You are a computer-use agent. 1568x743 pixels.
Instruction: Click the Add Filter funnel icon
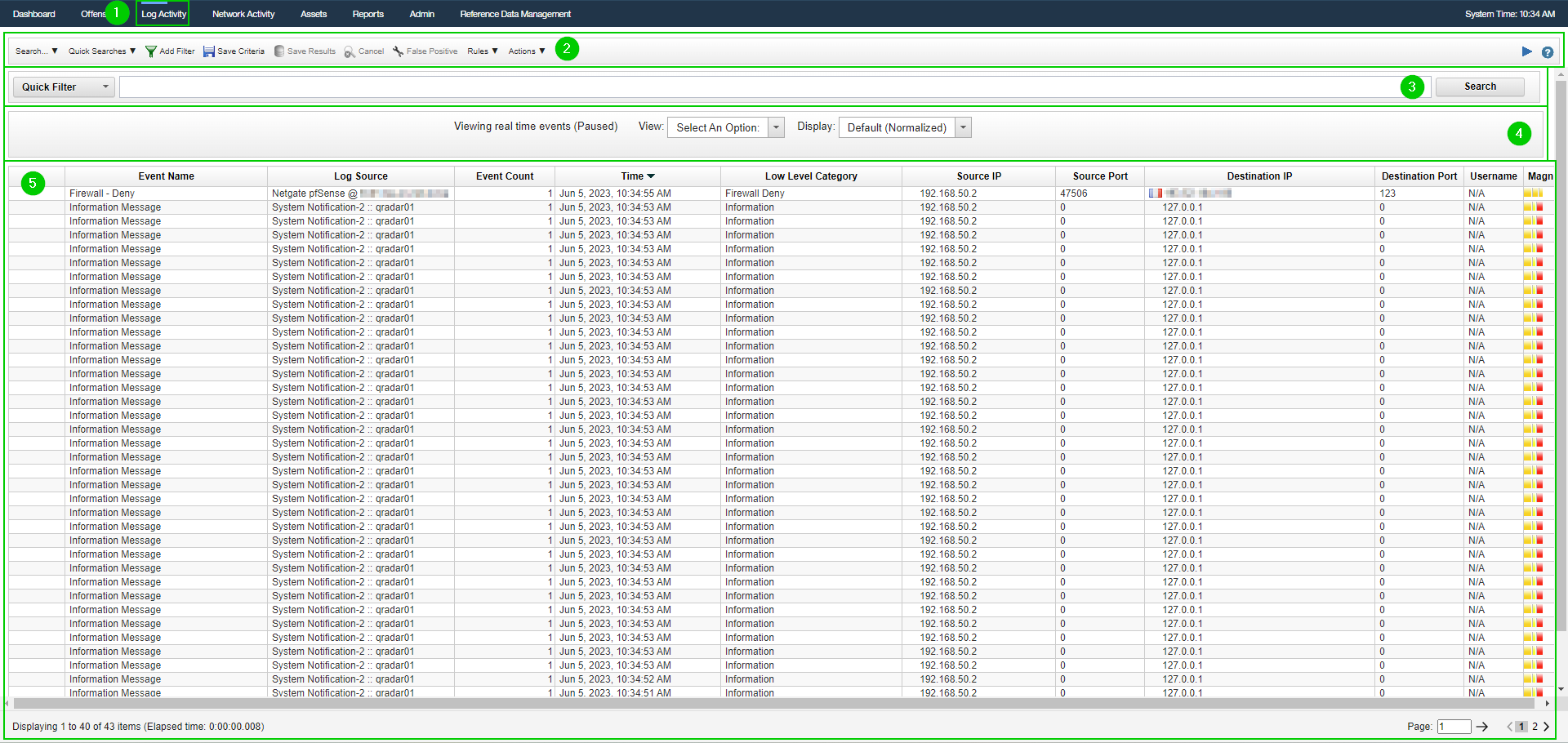click(x=151, y=51)
